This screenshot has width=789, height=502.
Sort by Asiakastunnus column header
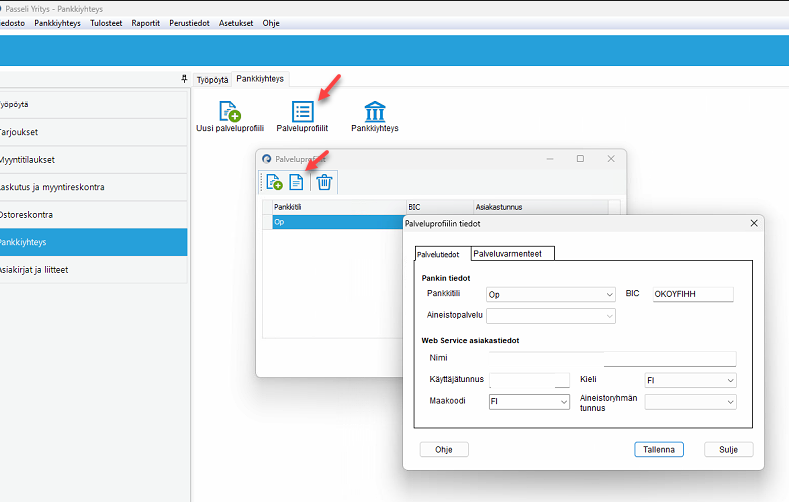coord(541,207)
